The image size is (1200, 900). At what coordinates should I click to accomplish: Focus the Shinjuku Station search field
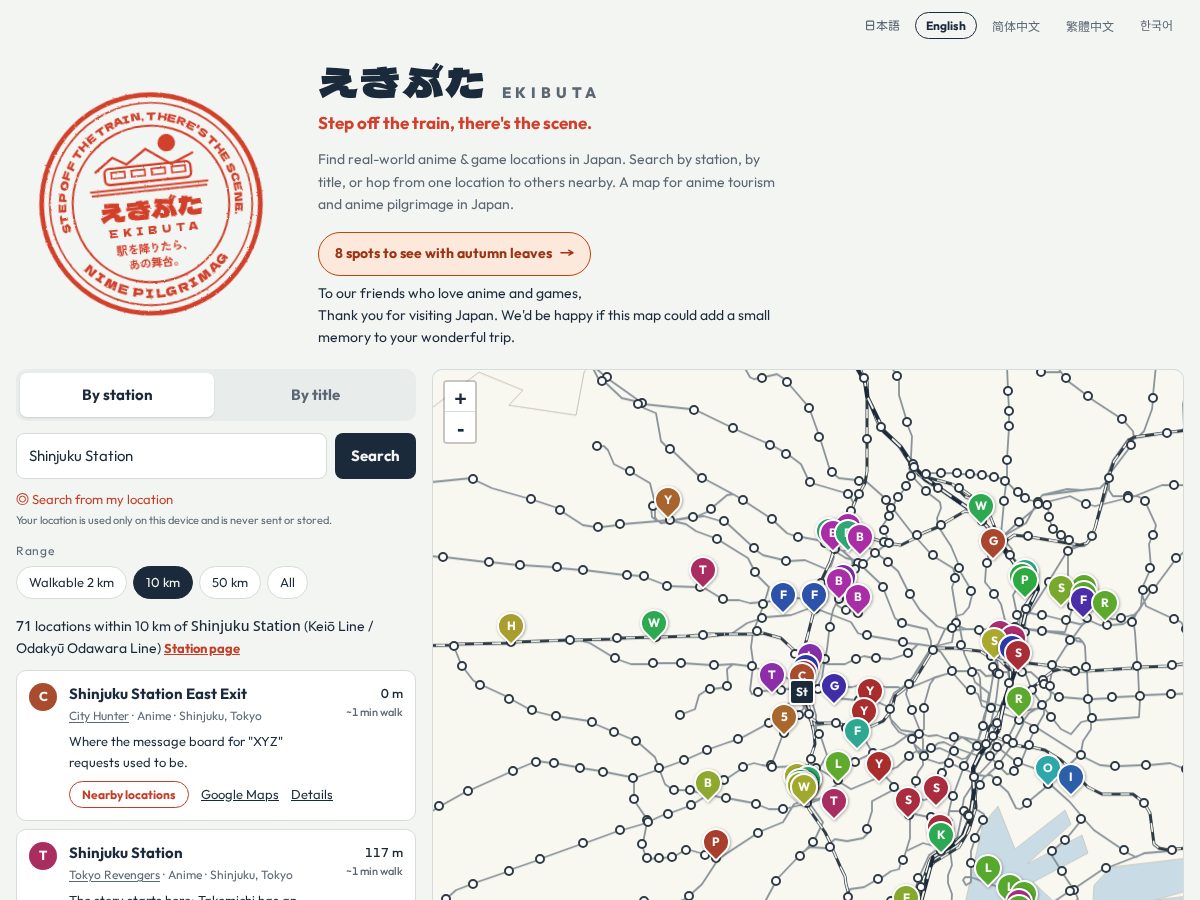(171, 456)
